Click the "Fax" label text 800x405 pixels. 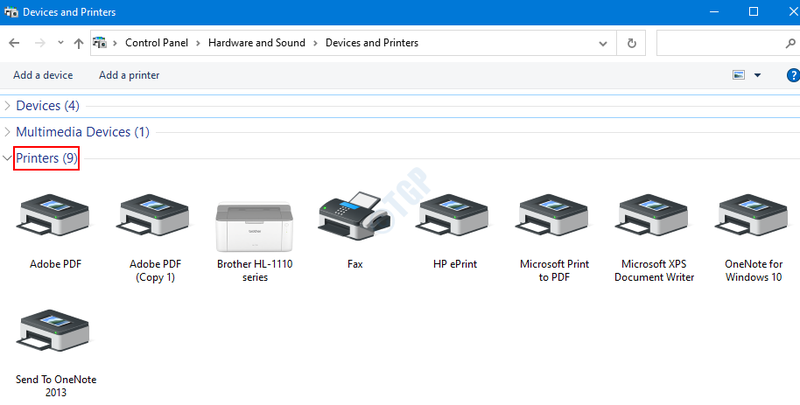(x=355, y=264)
